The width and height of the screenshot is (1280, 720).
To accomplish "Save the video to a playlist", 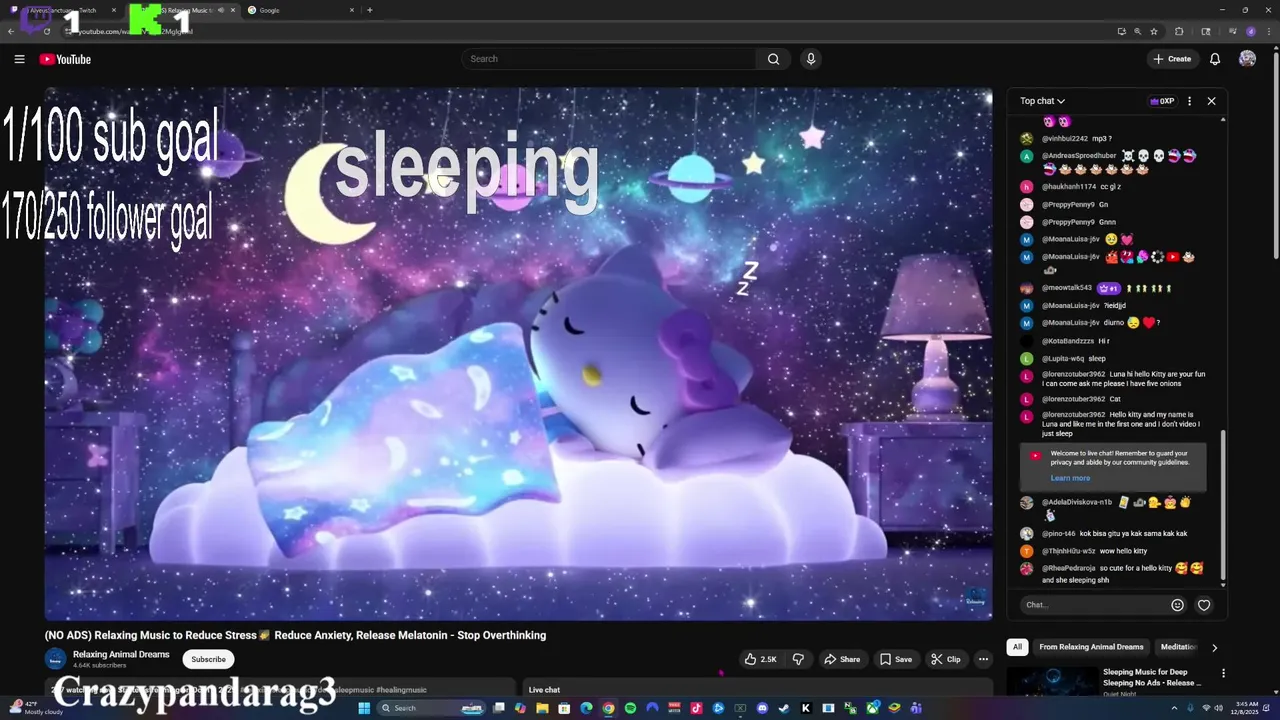I will coord(895,659).
